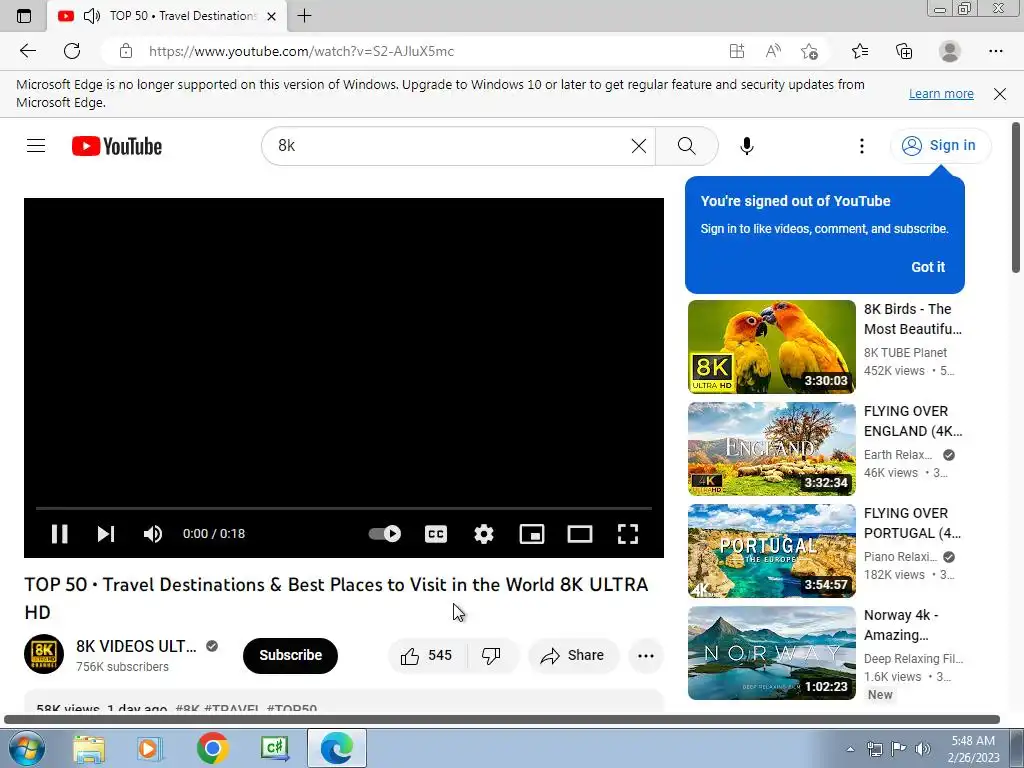Open a new browser tab
This screenshot has height=768, width=1024.
[x=304, y=16]
